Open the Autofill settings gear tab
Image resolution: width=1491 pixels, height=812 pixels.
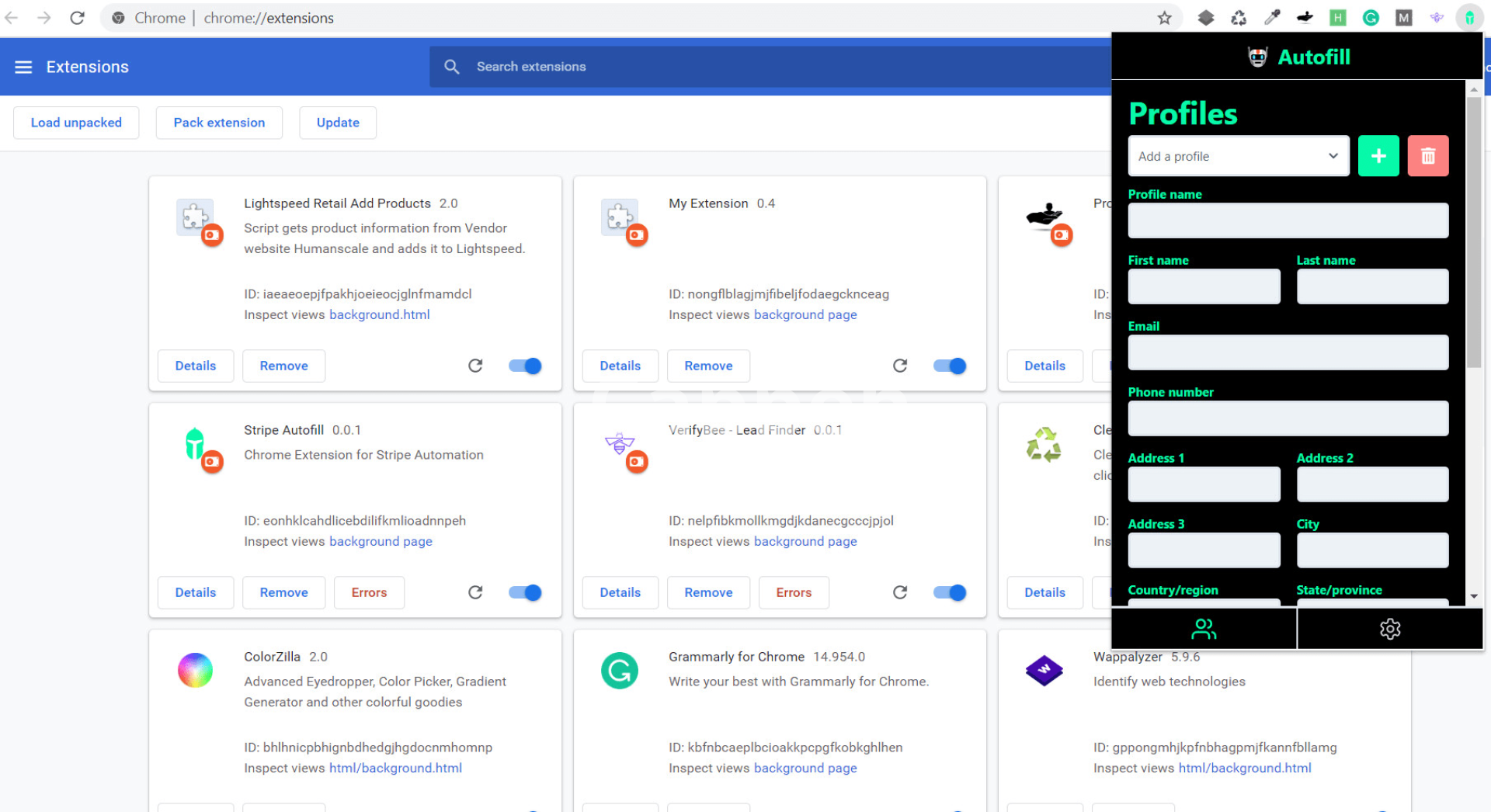pos(1389,629)
